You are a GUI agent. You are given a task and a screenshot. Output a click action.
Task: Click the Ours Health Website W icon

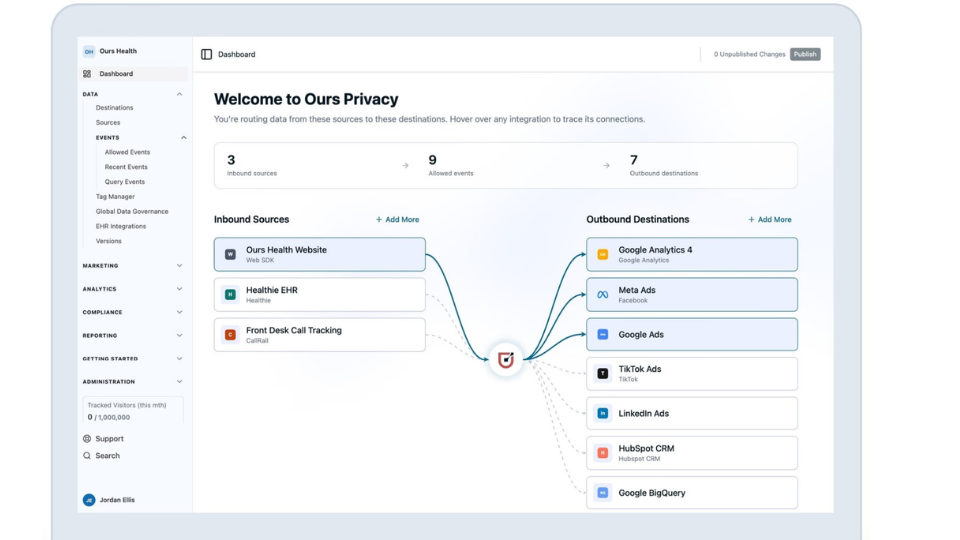[x=230, y=254]
